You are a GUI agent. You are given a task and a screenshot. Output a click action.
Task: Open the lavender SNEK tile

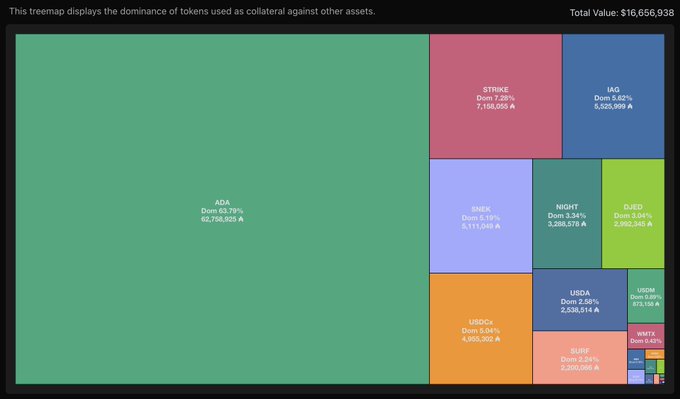(481, 216)
